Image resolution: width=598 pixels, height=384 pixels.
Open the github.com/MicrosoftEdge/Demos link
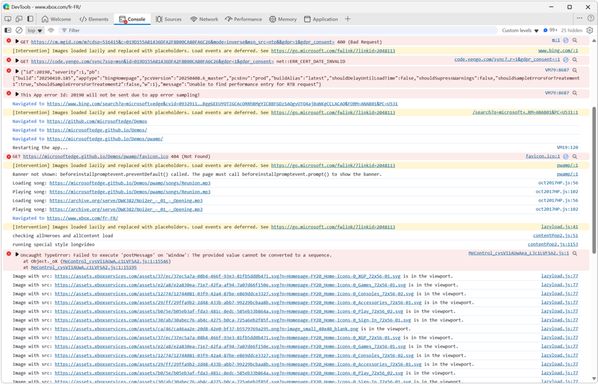97,121
